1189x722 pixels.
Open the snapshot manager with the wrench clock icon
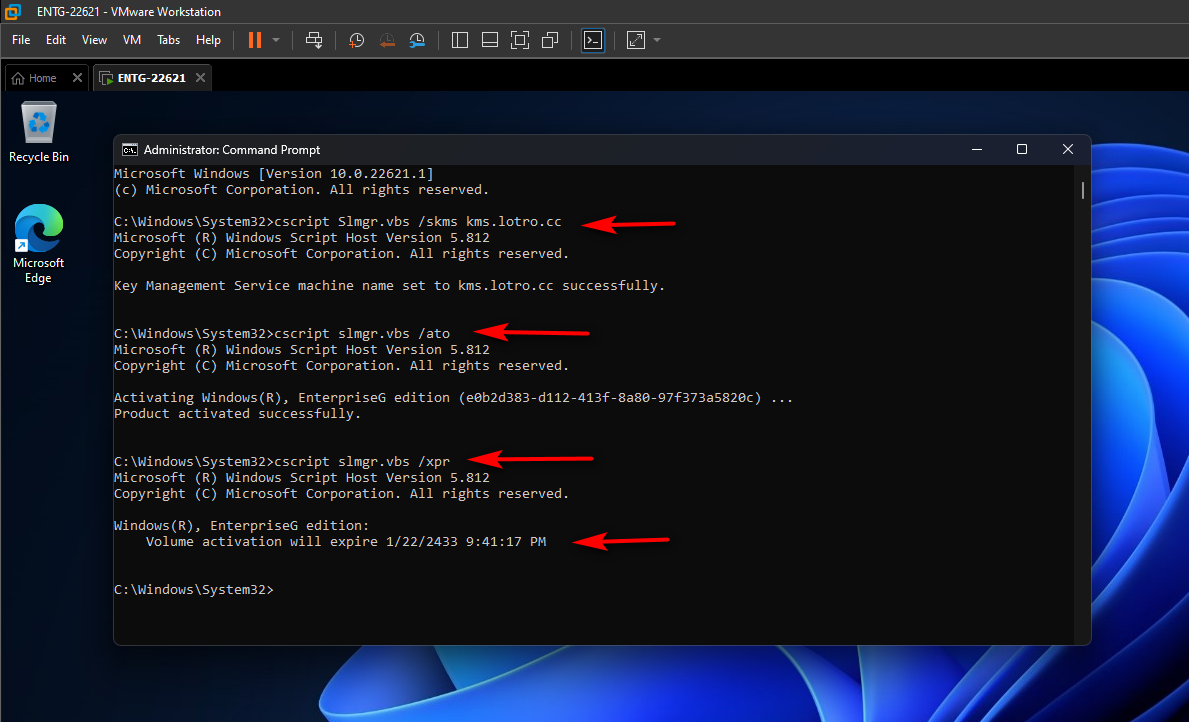pyautogui.click(x=417, y=40)
